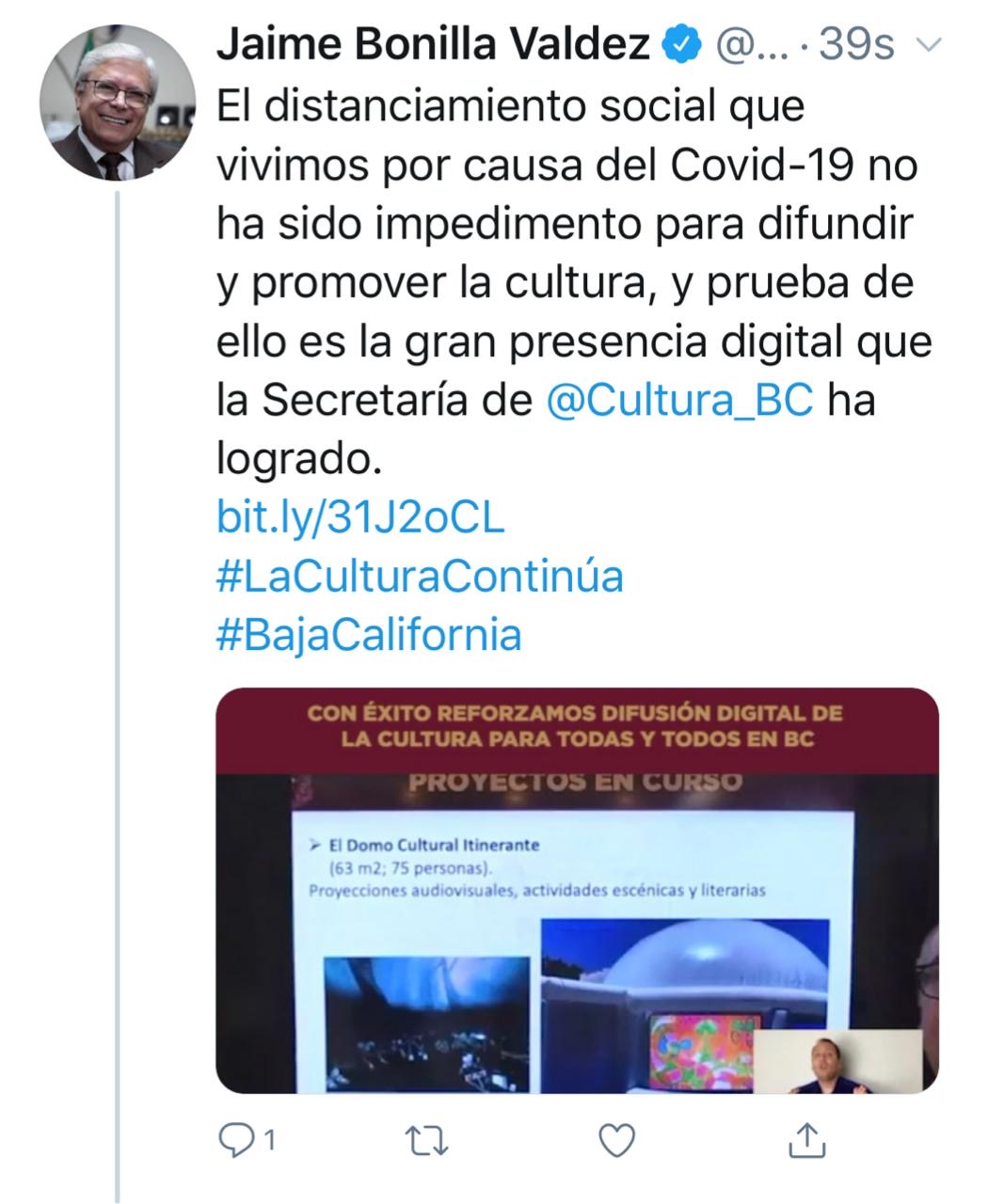Open the sign language interpreter inset

(840, 1061)
